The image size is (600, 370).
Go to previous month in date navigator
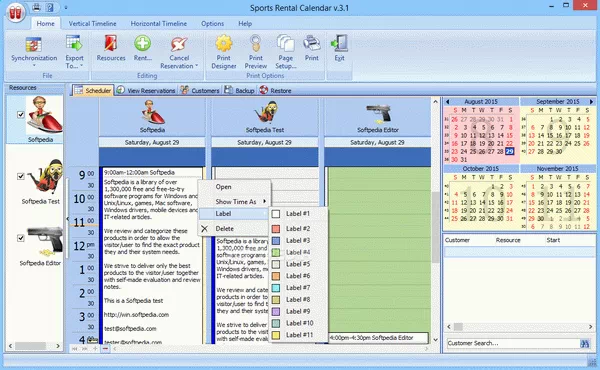coord(448,102)
